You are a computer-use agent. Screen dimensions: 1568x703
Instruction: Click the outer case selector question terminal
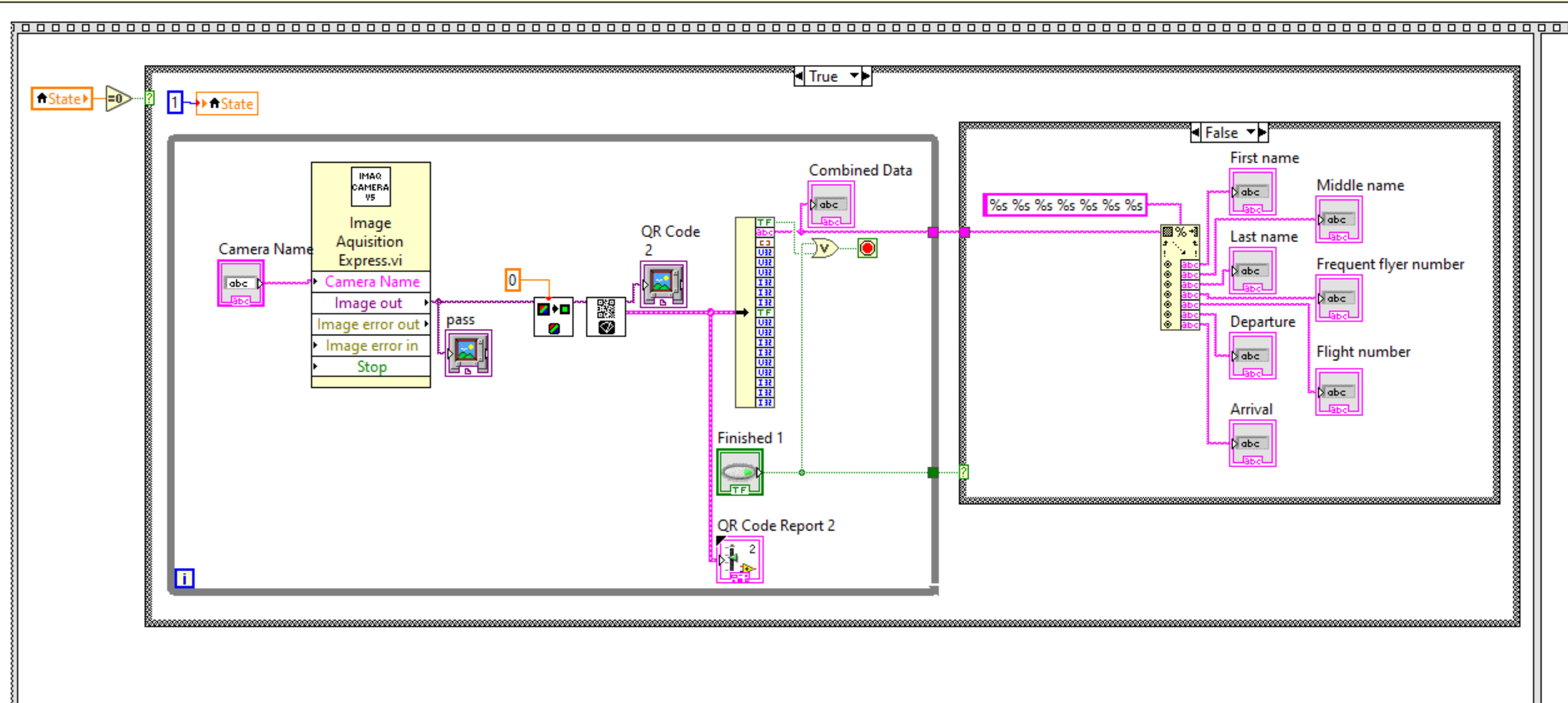(x=150, y=99)
